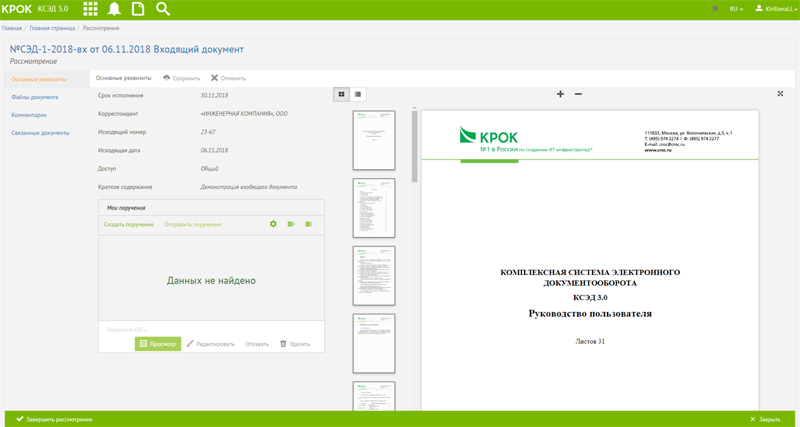Viewport: 800px width, 427px height.
Task: Click Сохранить in the toolbar
Action: tap(181, 79)
